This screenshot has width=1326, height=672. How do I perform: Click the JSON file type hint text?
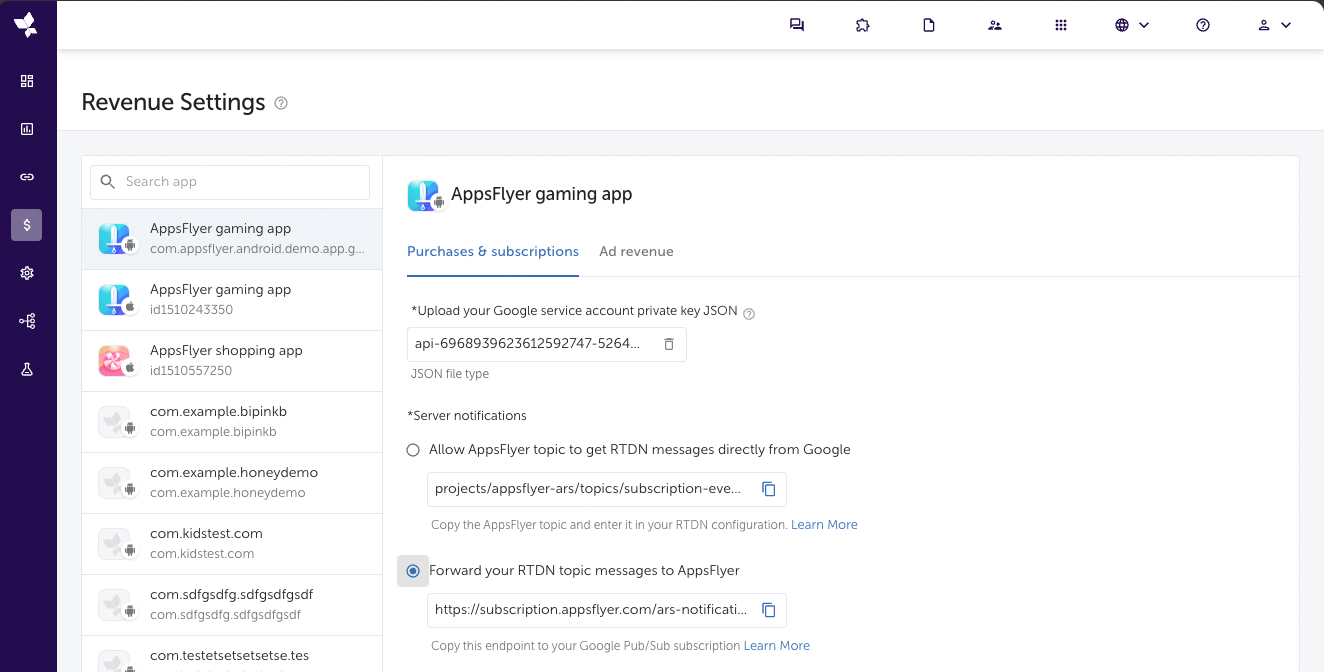[x=450, y=374]
